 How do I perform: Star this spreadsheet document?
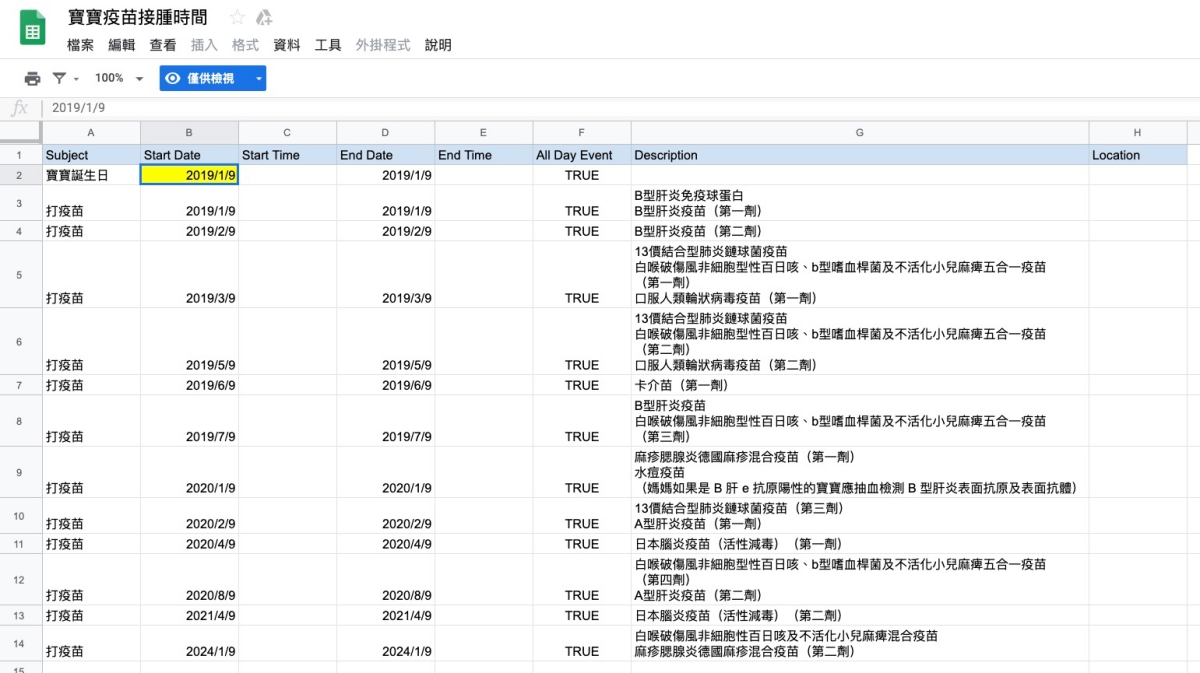coord(237,17)
